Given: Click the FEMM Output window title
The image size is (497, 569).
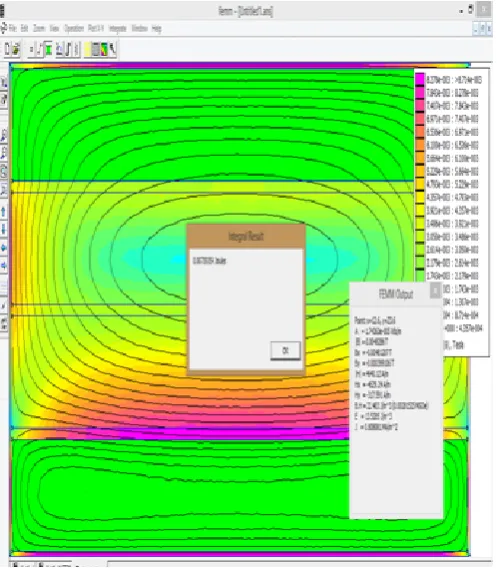Looking at the screenshot, I should [x=396, y=294].
